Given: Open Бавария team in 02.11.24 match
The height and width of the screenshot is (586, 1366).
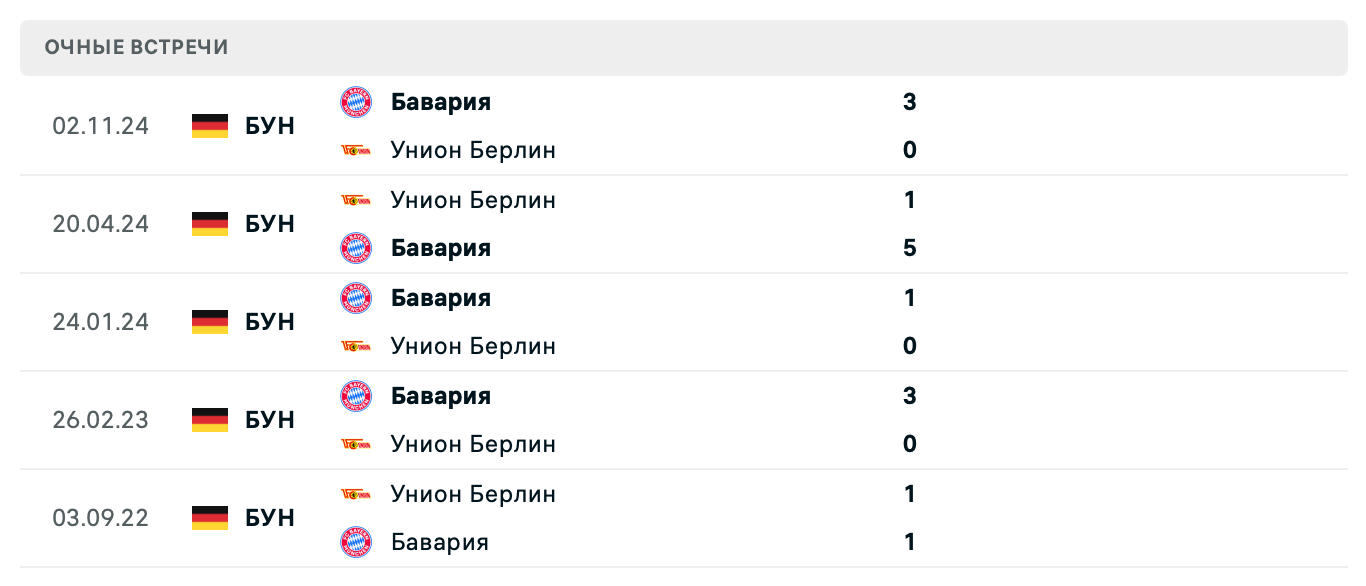Looking at the screenshot, I should [441, 102].
